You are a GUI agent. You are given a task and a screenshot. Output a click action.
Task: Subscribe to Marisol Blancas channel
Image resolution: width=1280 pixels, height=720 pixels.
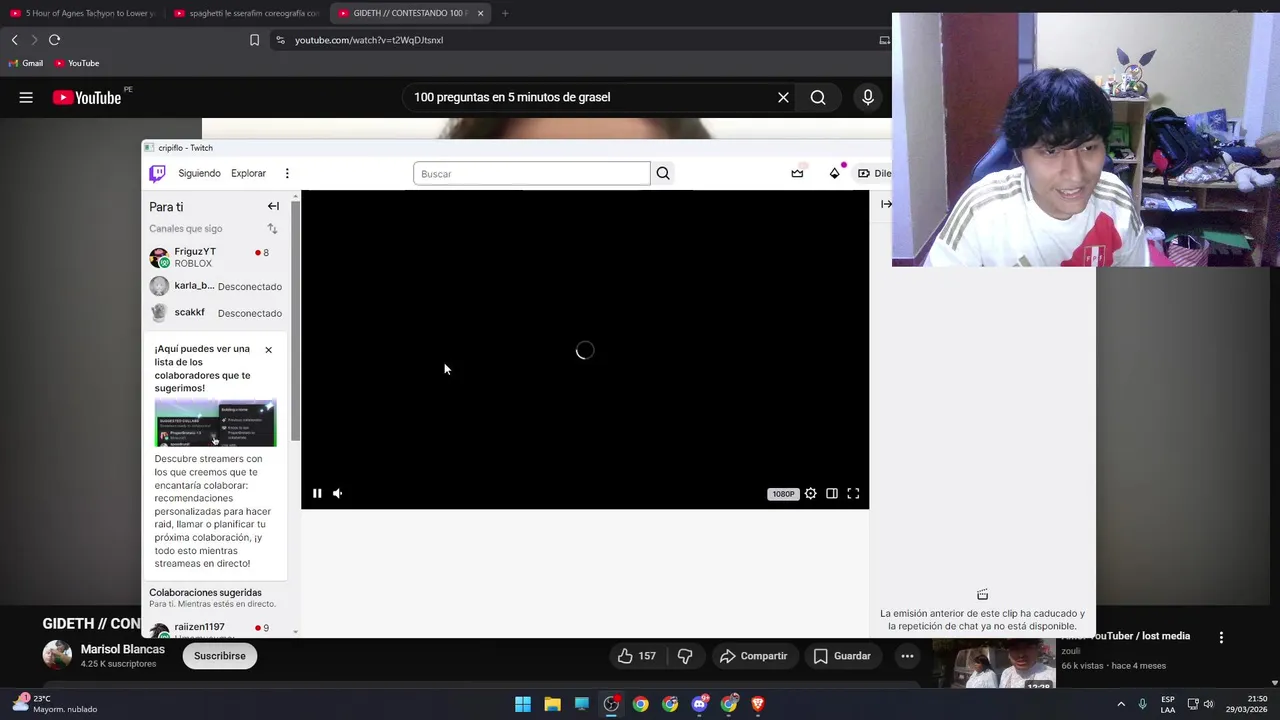[220, 656]
